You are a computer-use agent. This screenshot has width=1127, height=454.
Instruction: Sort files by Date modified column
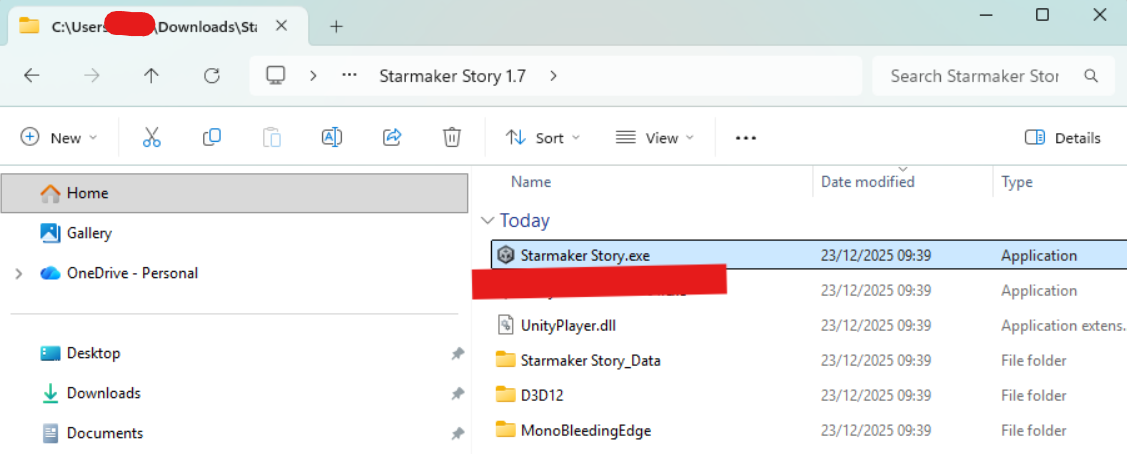(867, 182)
